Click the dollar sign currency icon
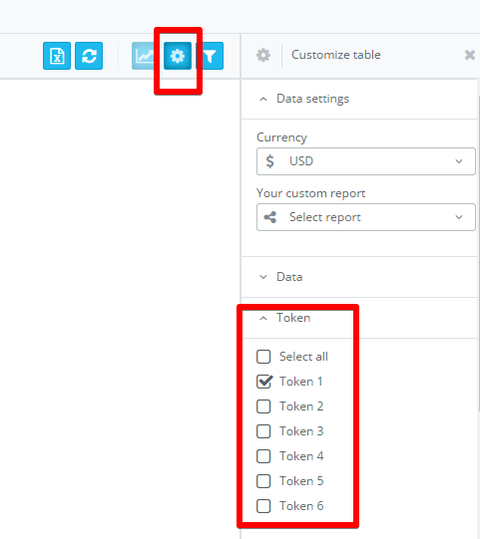 (x=270, y=161)
